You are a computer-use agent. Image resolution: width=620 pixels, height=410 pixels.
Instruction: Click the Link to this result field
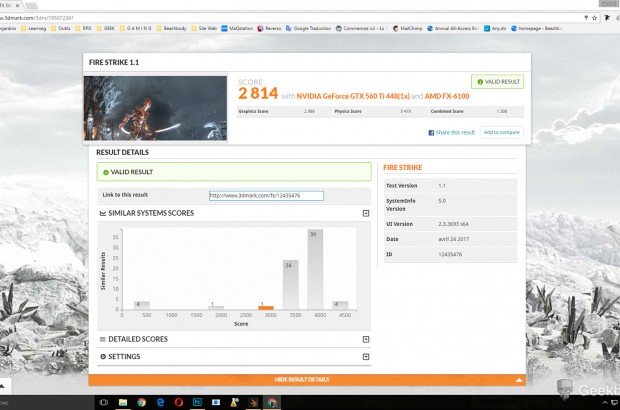point(266,195)
